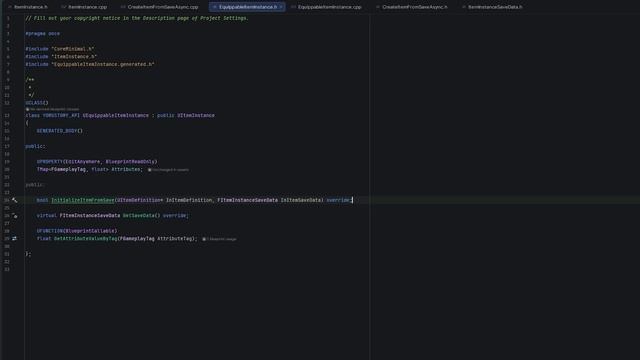This screenshot has height=360, width=640.
Task: Click the AttributeTag parameter name
Action: (x=175, y=238)
